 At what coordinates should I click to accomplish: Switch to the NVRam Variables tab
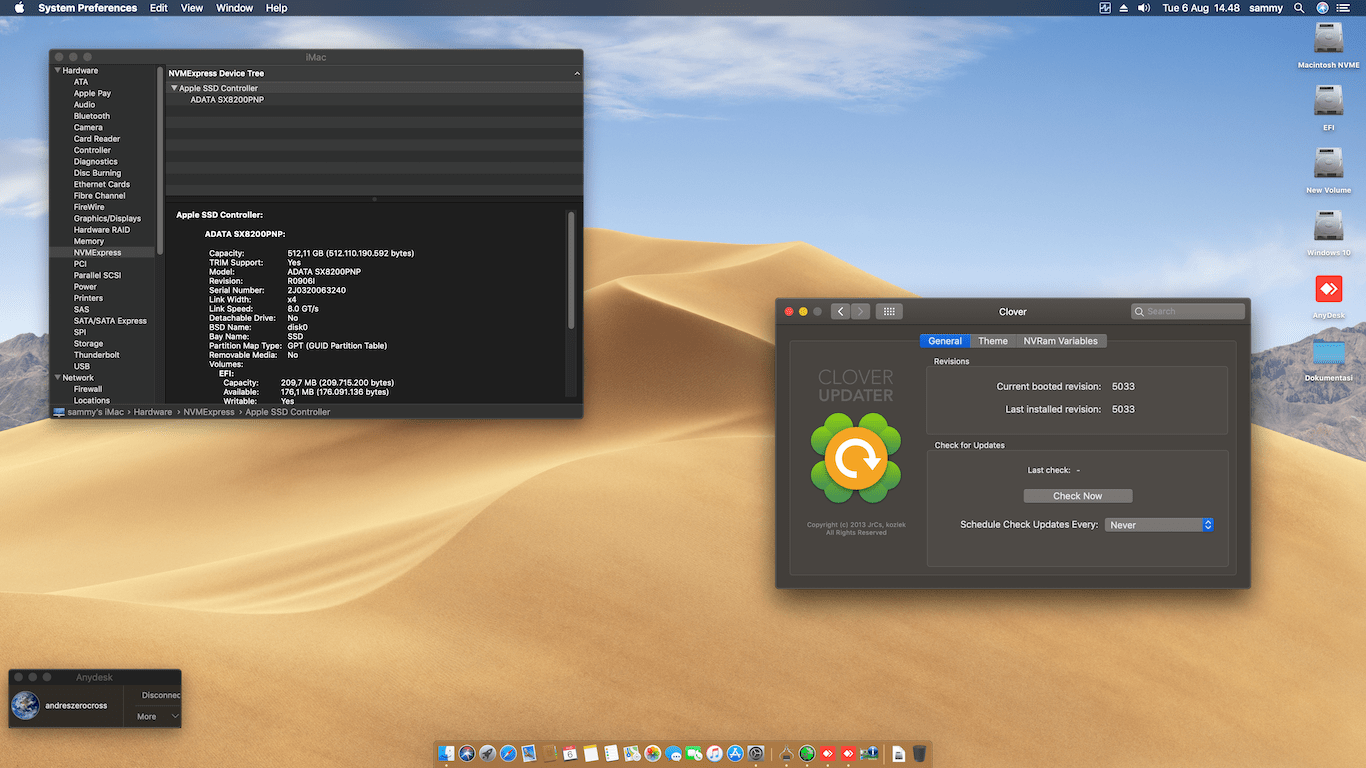[1060, 341]
